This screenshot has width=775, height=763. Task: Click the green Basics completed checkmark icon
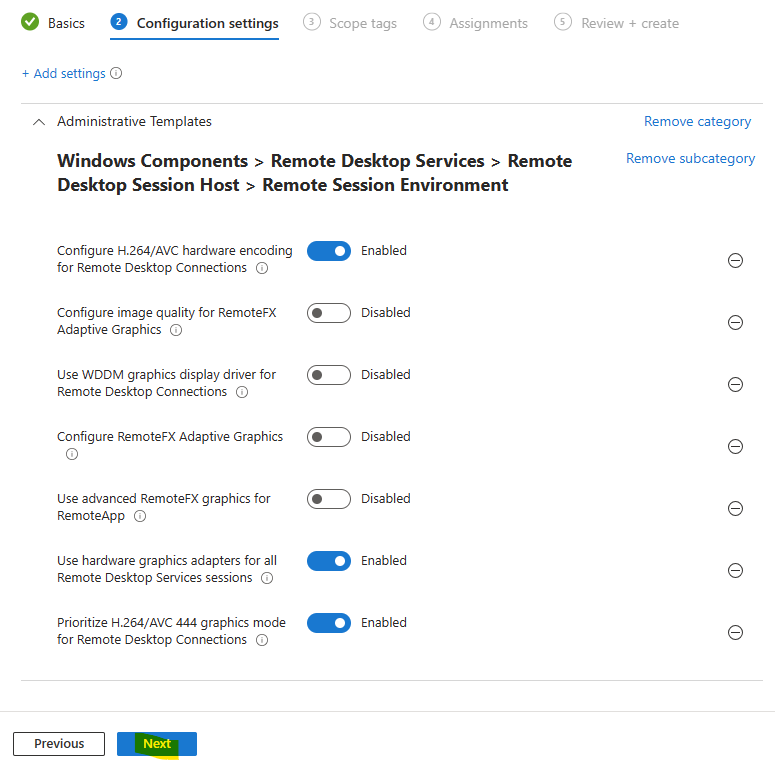30,22
